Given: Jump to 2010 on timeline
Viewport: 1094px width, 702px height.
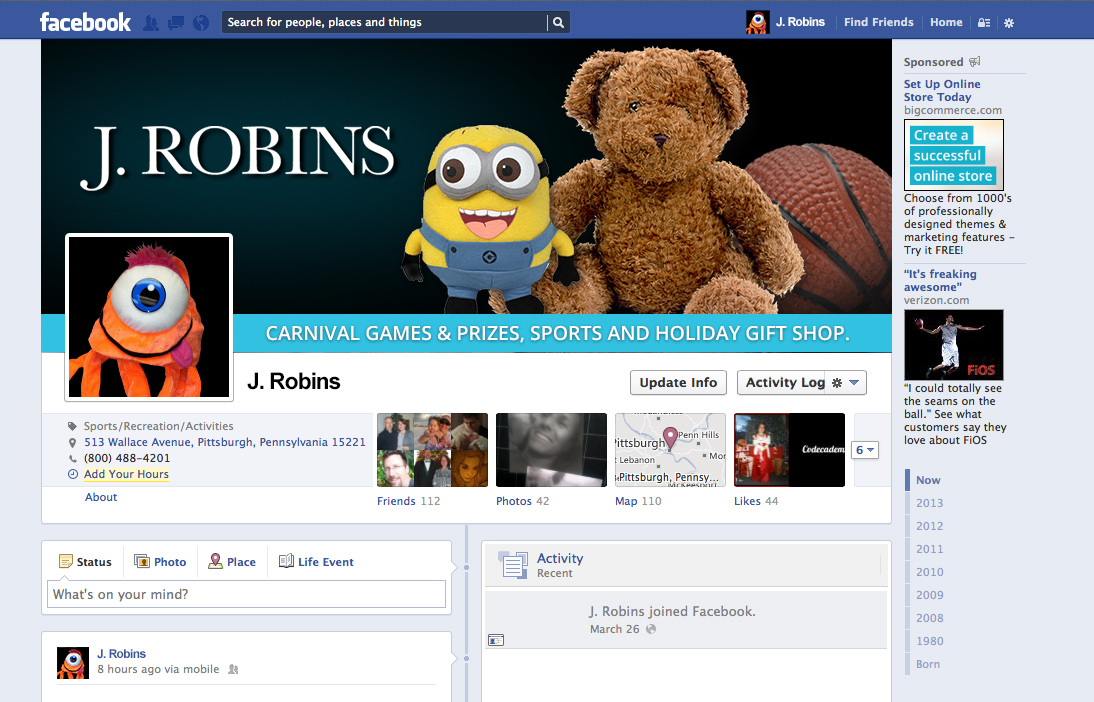Looking at the screenshot, I should [929, 572].
